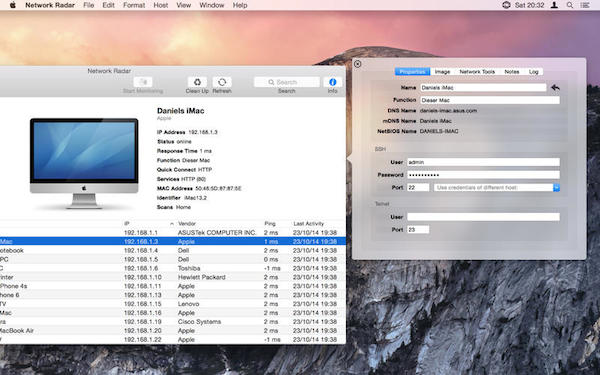The image size is (600, 375).
Task: Switch to the Notes tab
Action: click(x=512, y=72)
